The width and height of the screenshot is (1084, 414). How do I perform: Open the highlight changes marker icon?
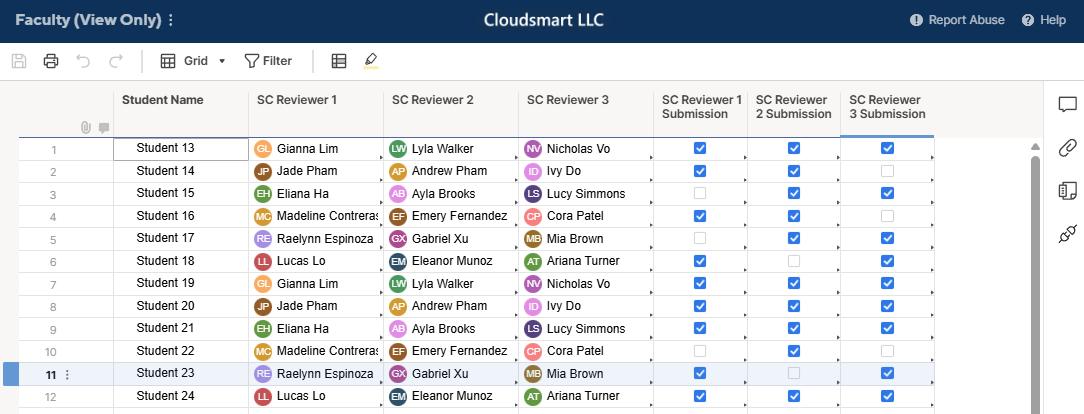[371, 61]
